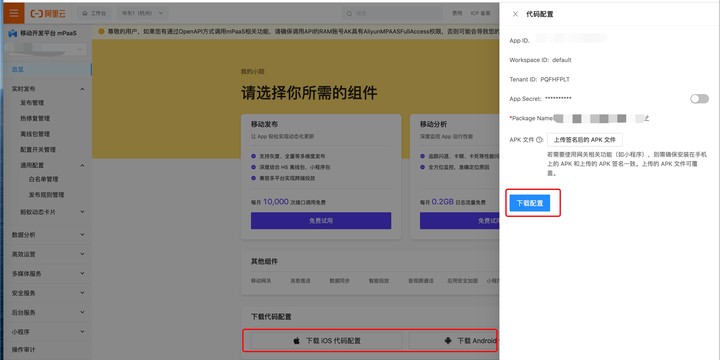720x360 pixels.
Task: Click the warning icon in the notice banner
Action: click(101, 32)
